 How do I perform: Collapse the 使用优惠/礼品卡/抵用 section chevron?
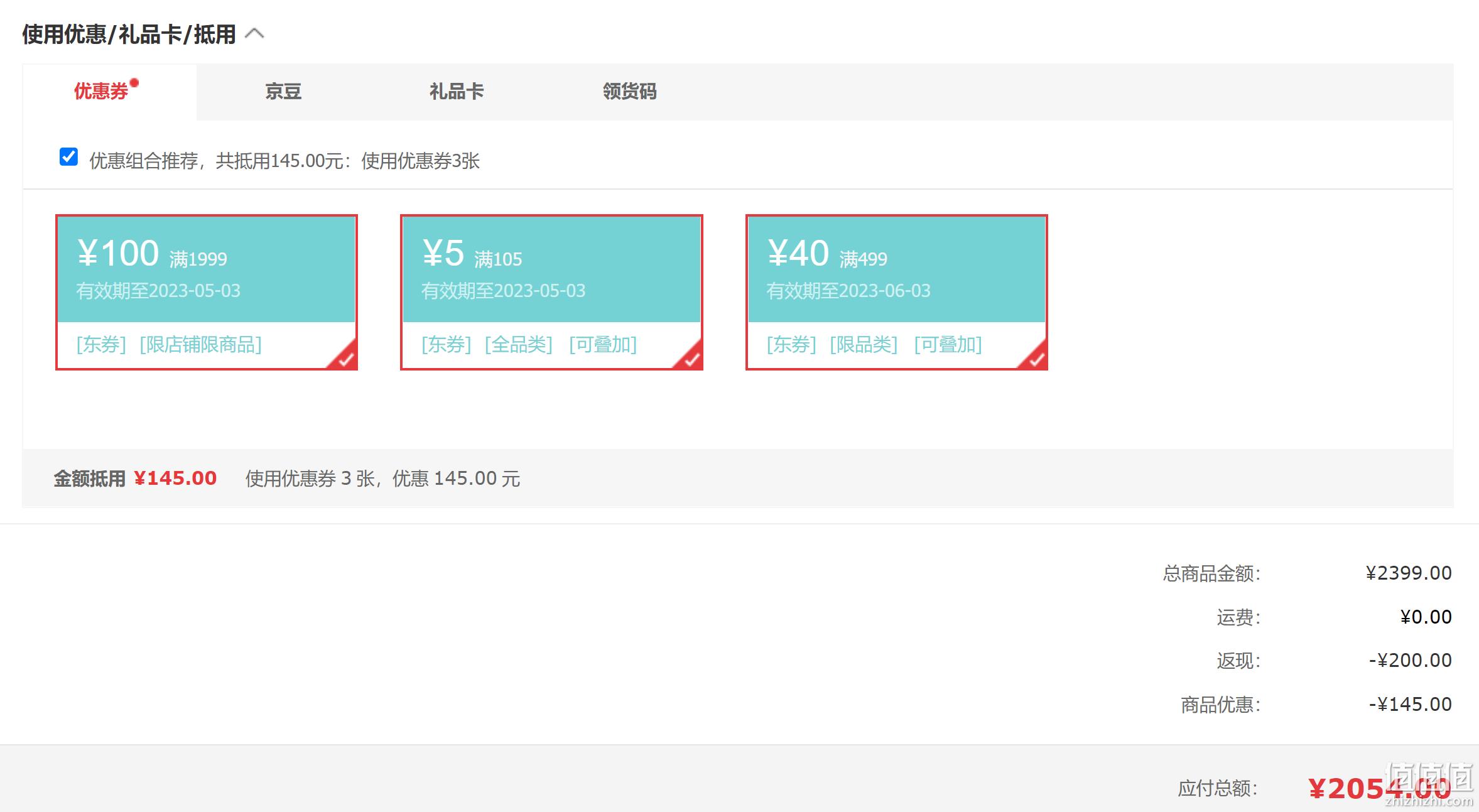[254, 33]
